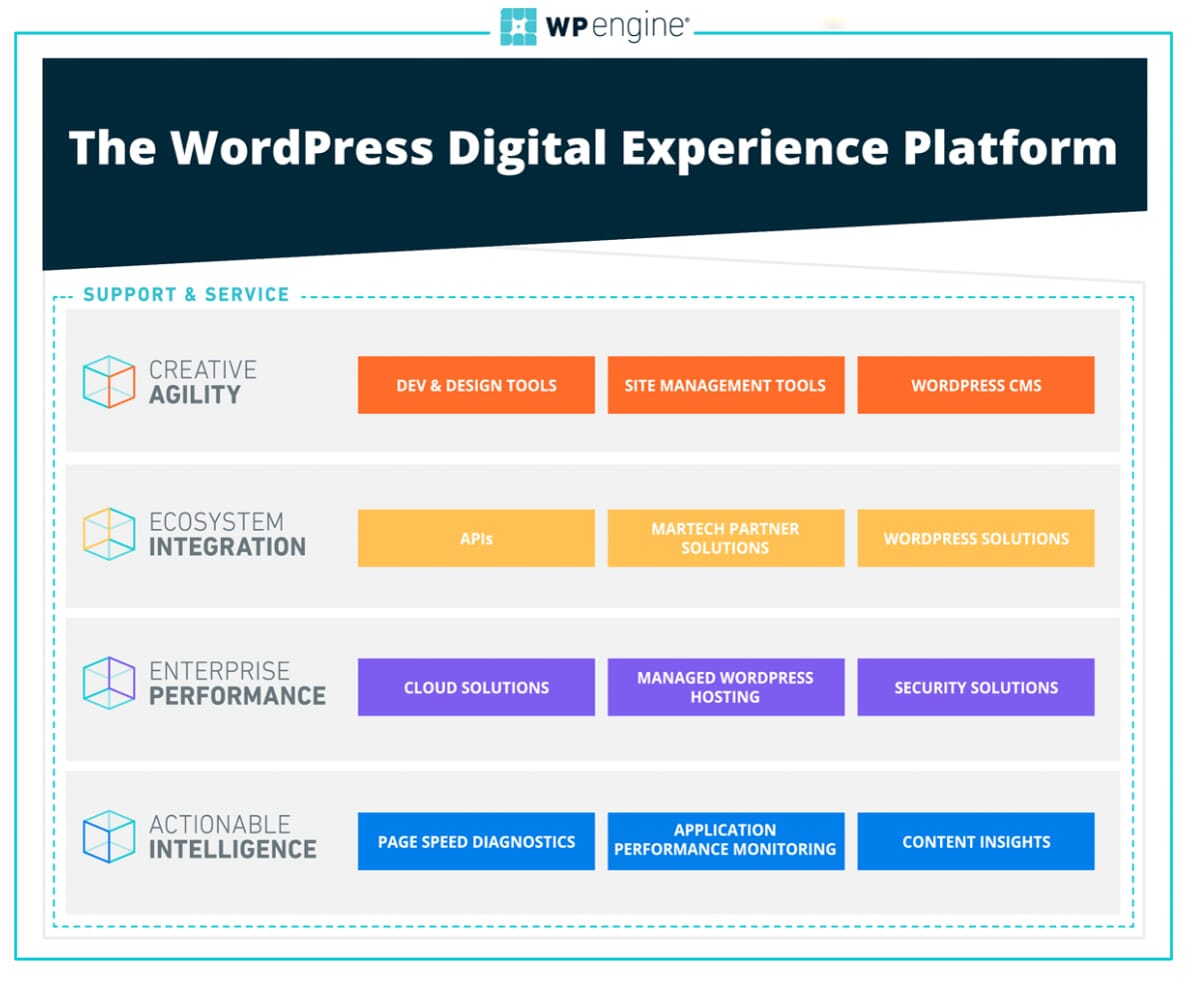Click the Enterprise Performance label
1195x983 pixels.
tap(237, 684)
